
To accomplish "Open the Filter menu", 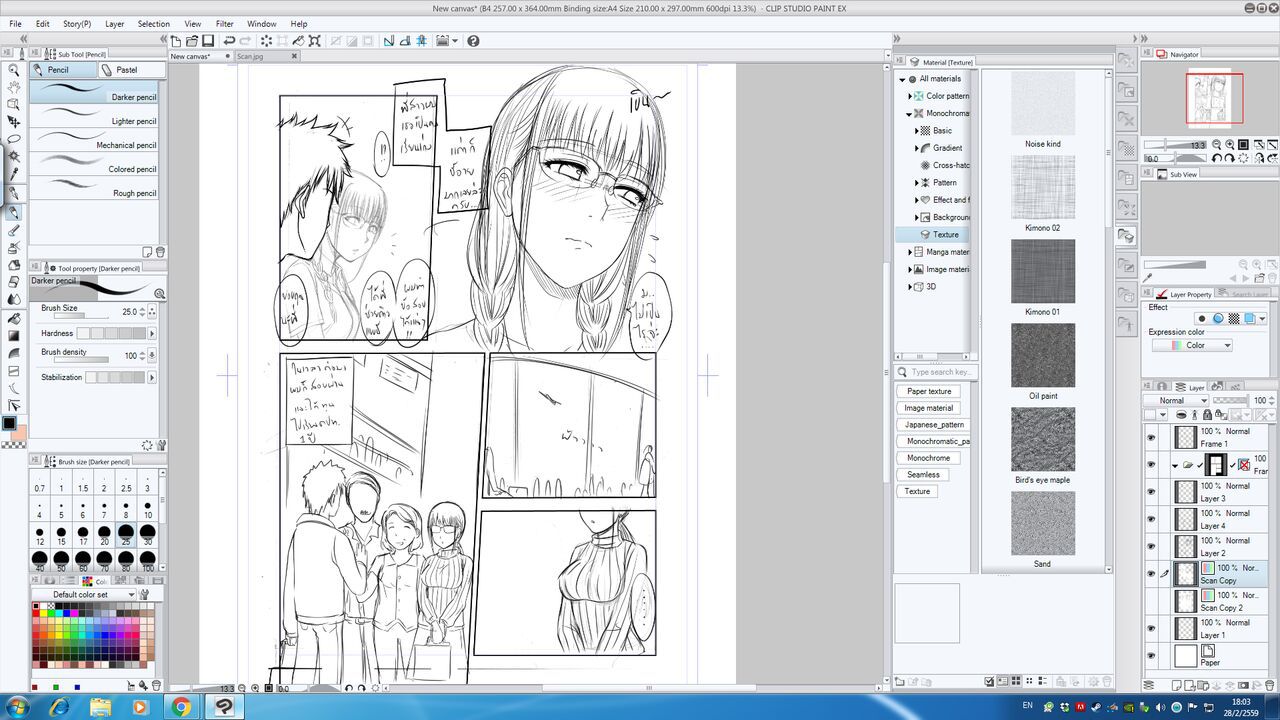I will point(224,24).
